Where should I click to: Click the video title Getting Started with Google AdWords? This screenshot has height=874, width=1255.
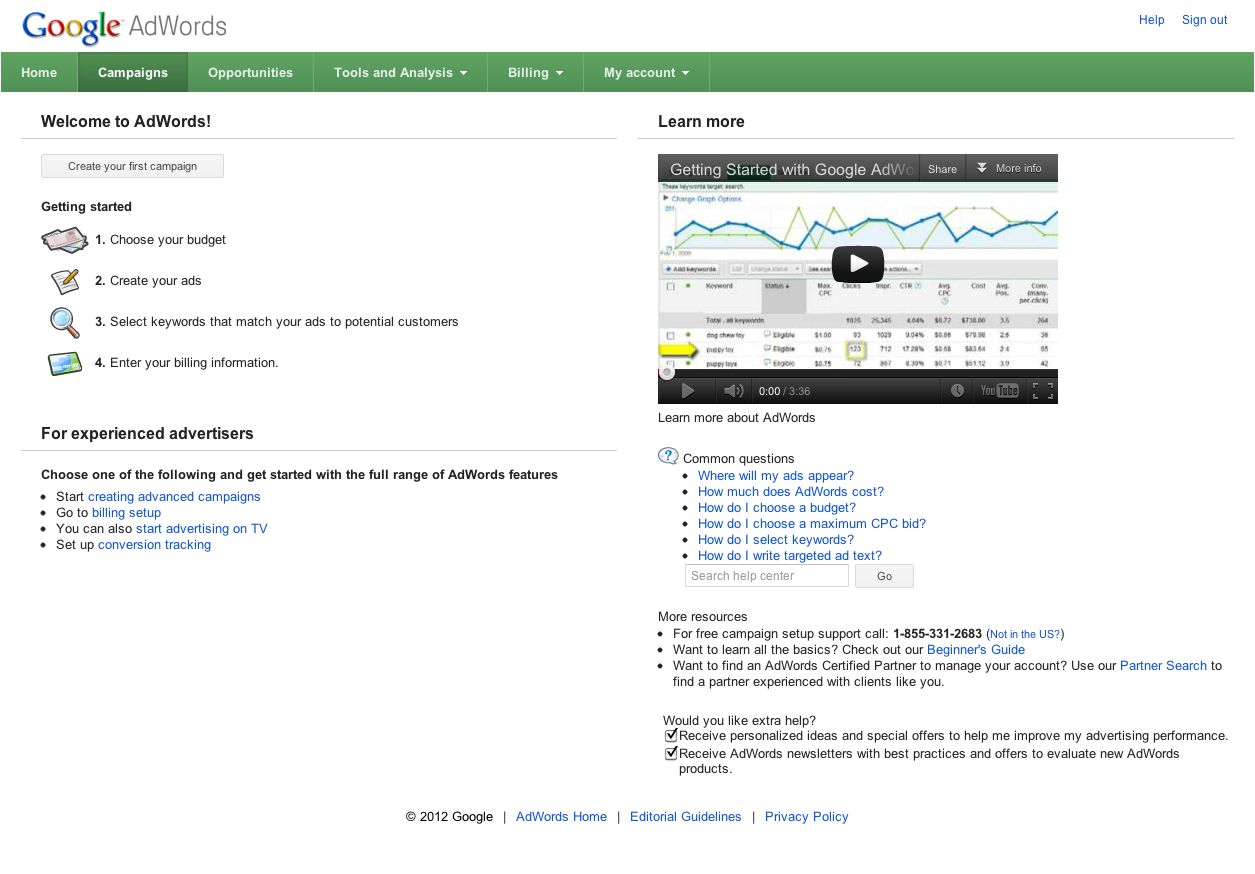click(x=792, y=169)
